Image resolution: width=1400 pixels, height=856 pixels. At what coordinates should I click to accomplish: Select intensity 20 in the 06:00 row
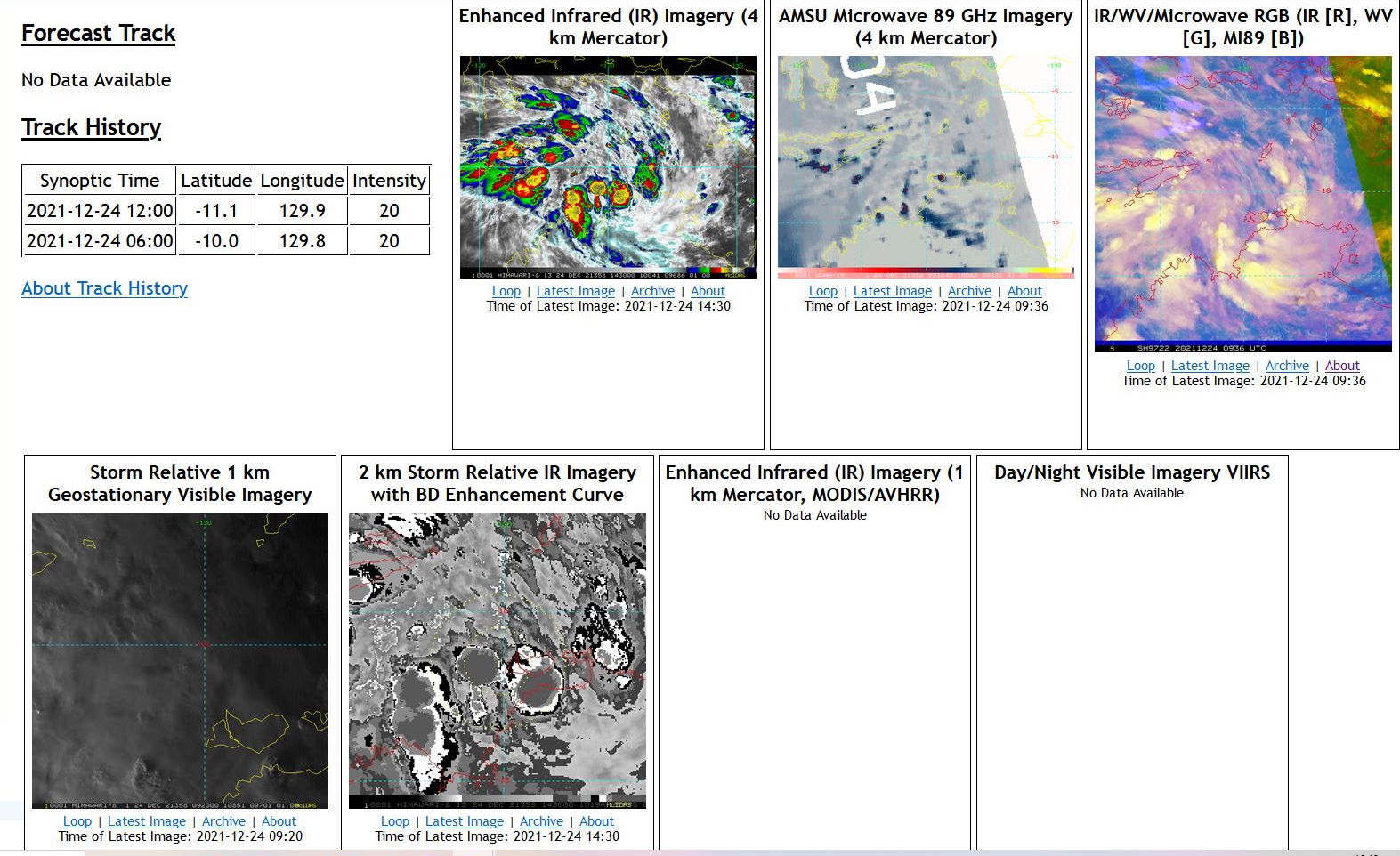[x=389, y=241]
